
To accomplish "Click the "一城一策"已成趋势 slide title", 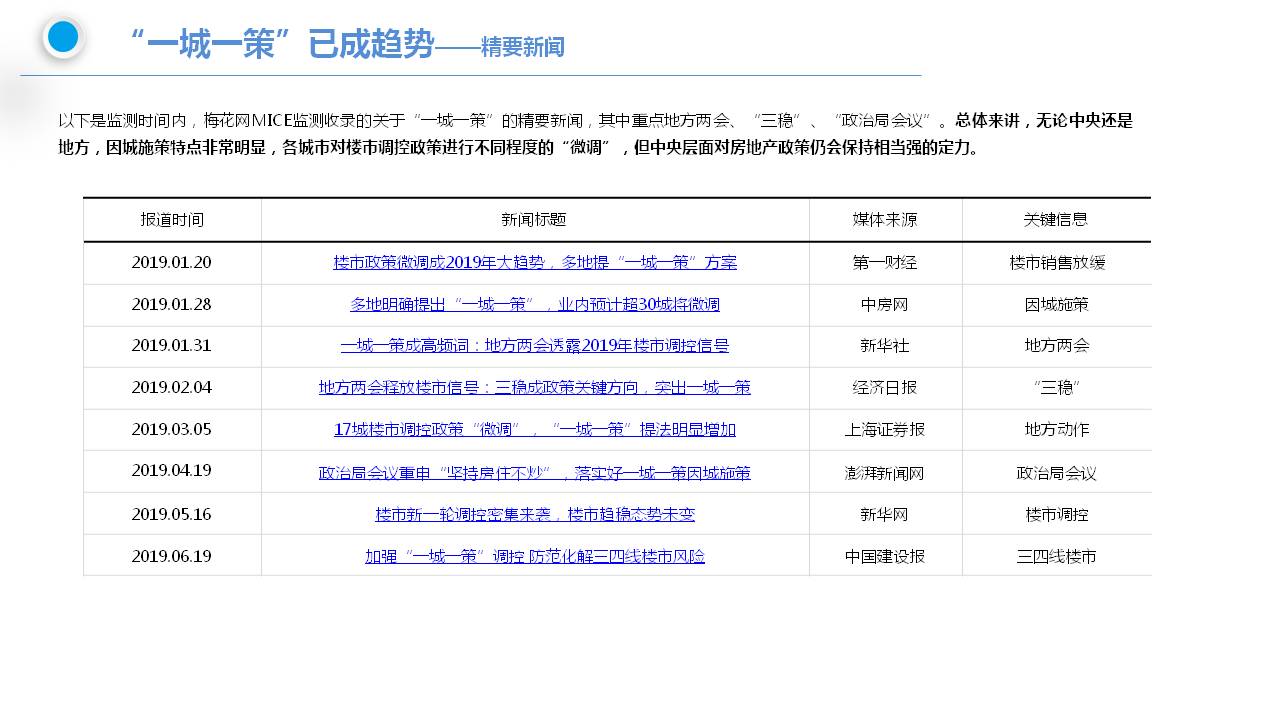I will click(x=283, y=44).
